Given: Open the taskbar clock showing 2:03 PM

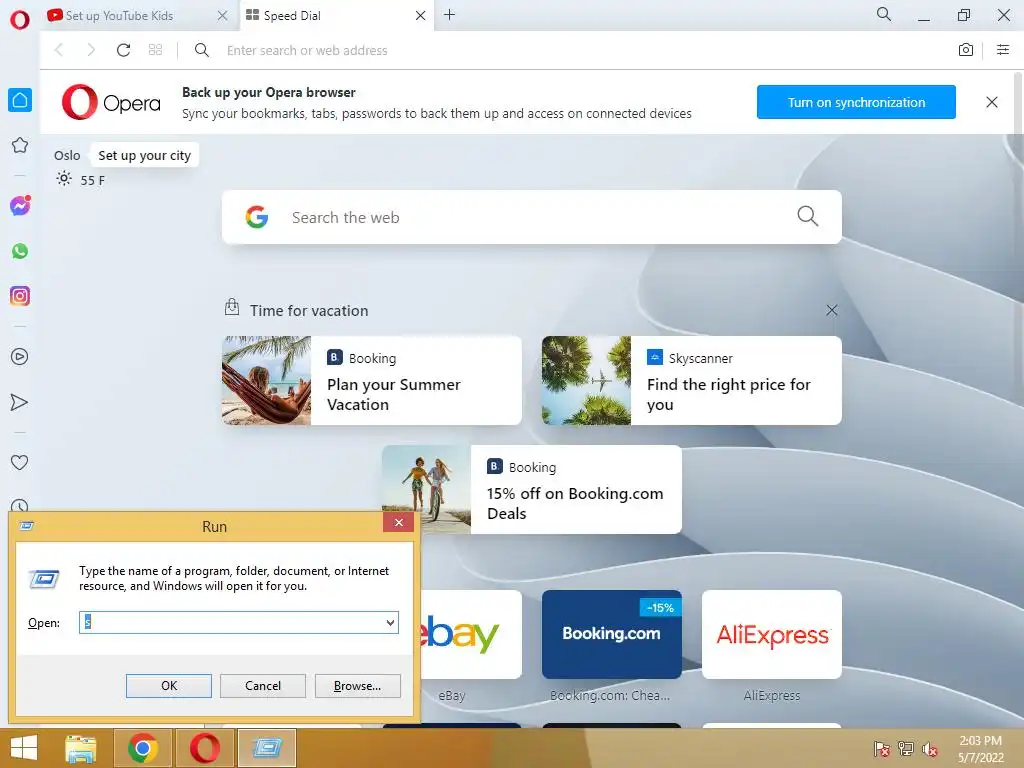Looking at the screenshot, I should 980,749.
